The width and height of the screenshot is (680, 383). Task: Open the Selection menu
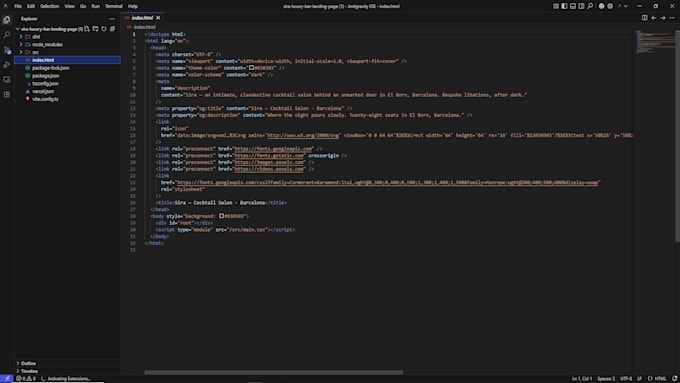(49, 6)
